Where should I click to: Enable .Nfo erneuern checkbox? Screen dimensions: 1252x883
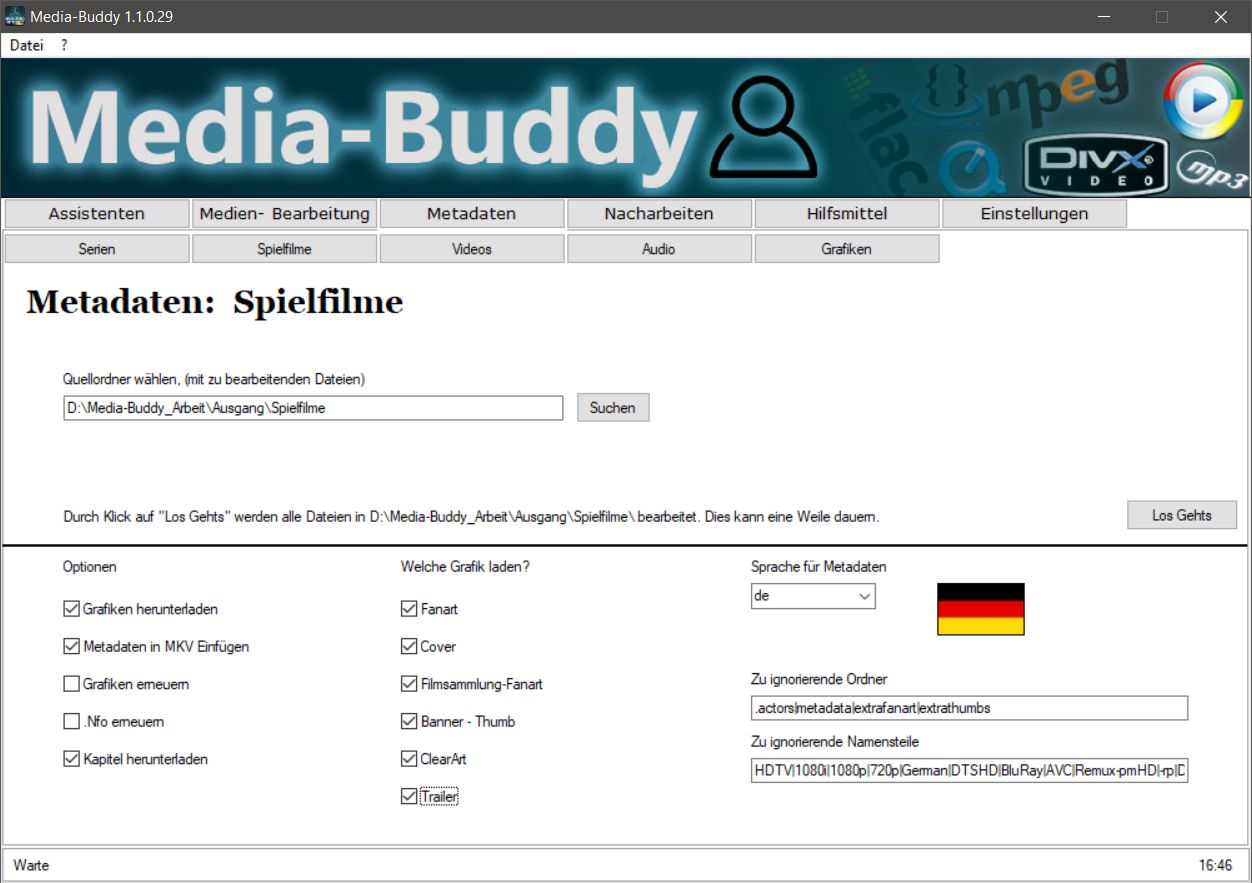point(71,721)
